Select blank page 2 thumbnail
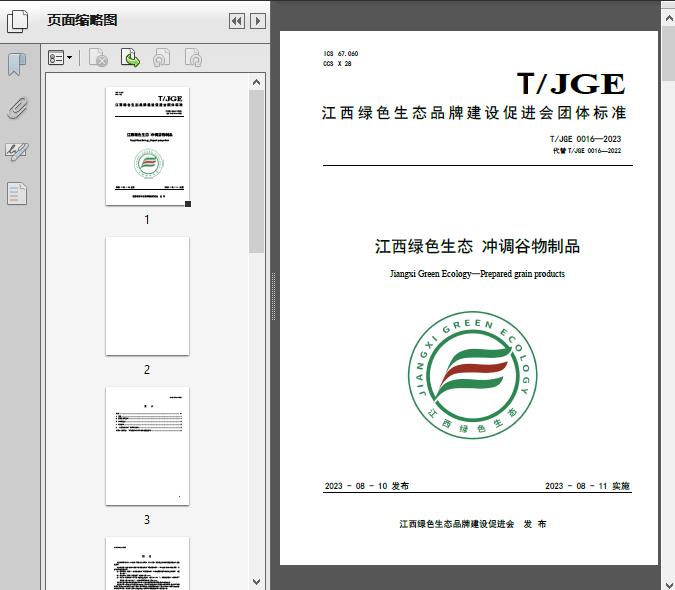This screenshot has height=590, width=675. [147, 296]
